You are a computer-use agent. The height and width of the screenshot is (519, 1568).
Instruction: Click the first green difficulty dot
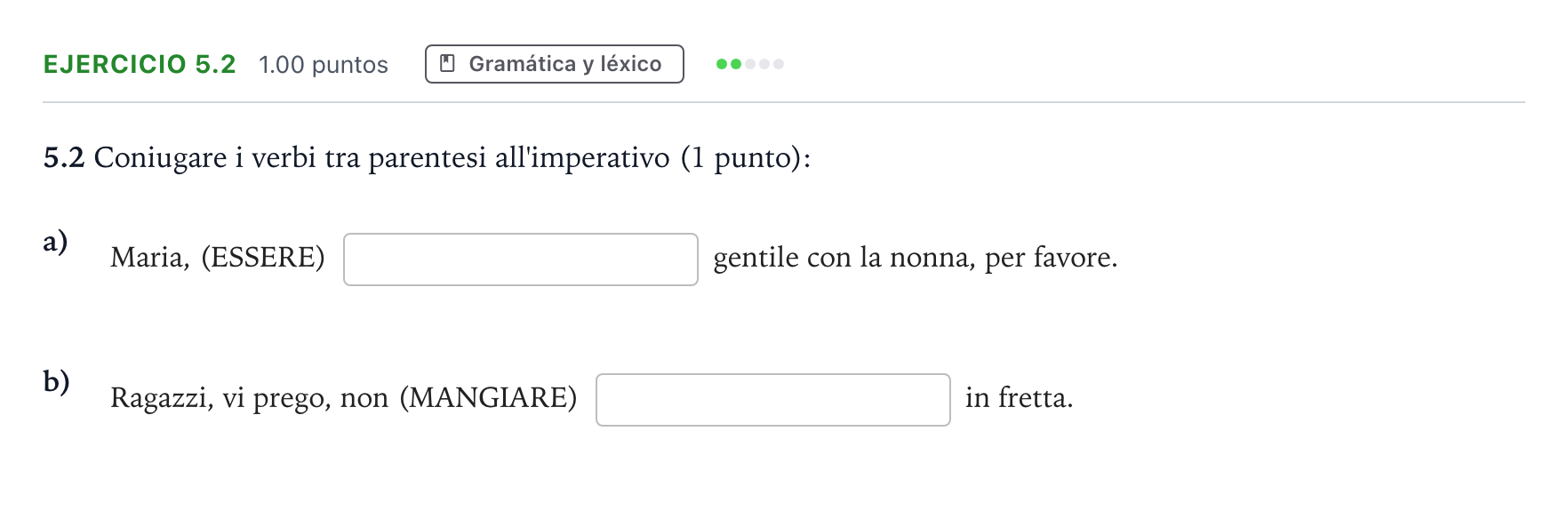[722, 64]
